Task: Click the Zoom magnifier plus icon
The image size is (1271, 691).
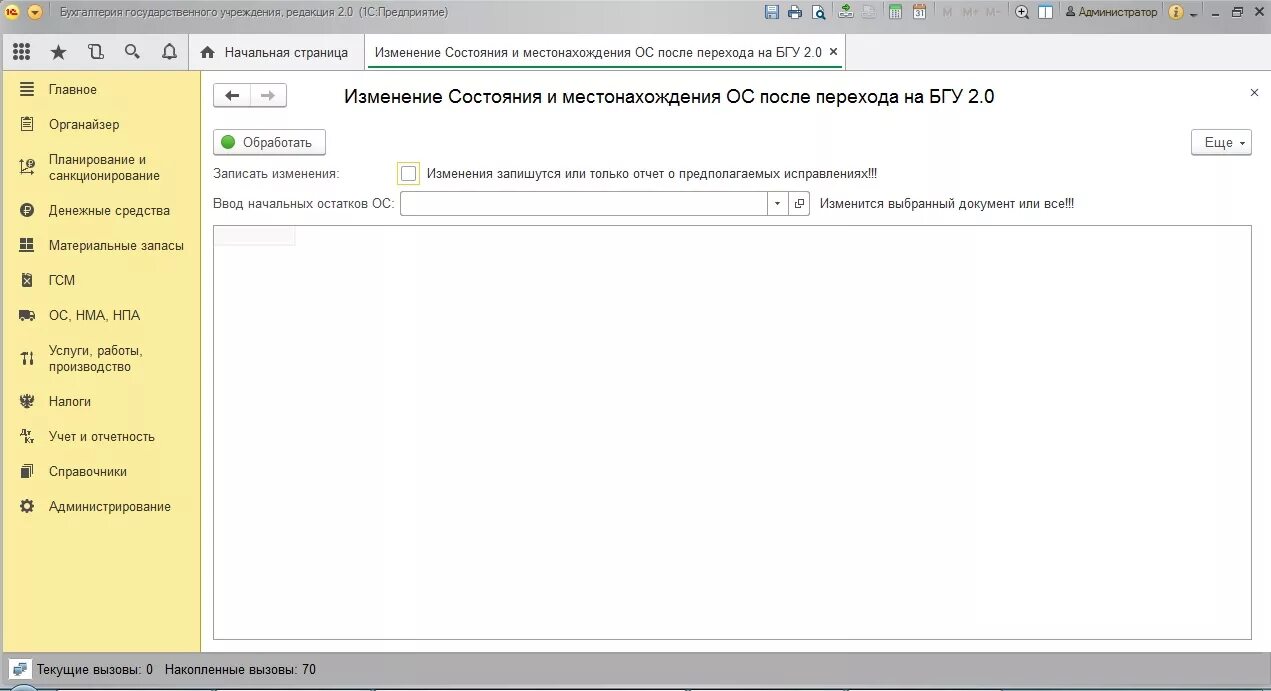Action: [1022, 12]
